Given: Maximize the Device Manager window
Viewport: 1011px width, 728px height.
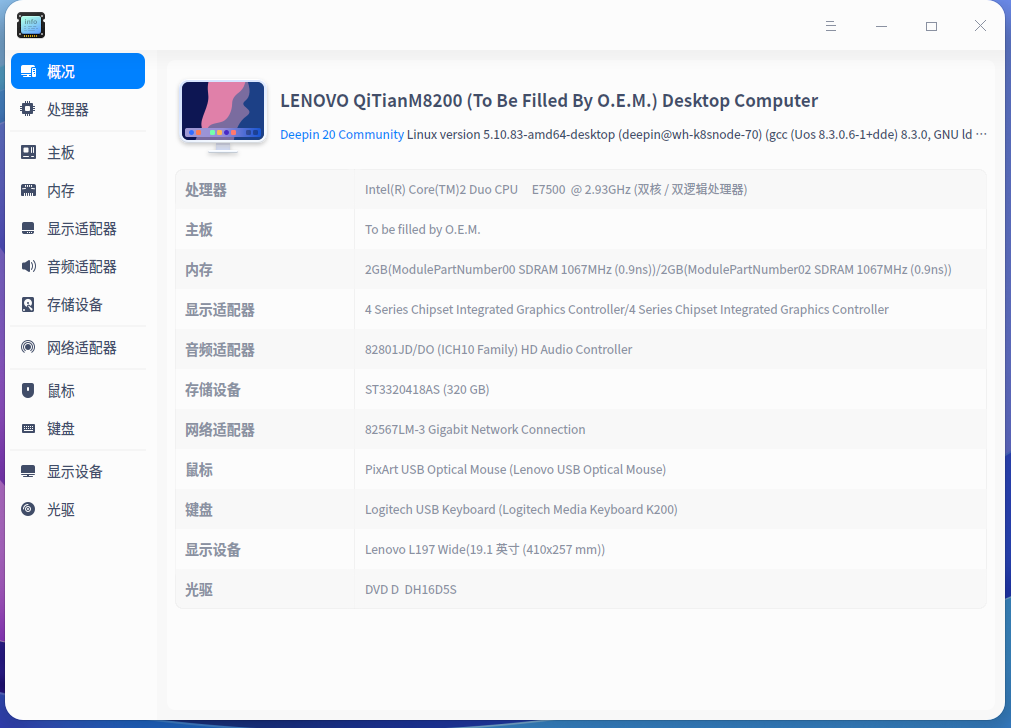Looking at the screenshot, I should pos(931,26).
